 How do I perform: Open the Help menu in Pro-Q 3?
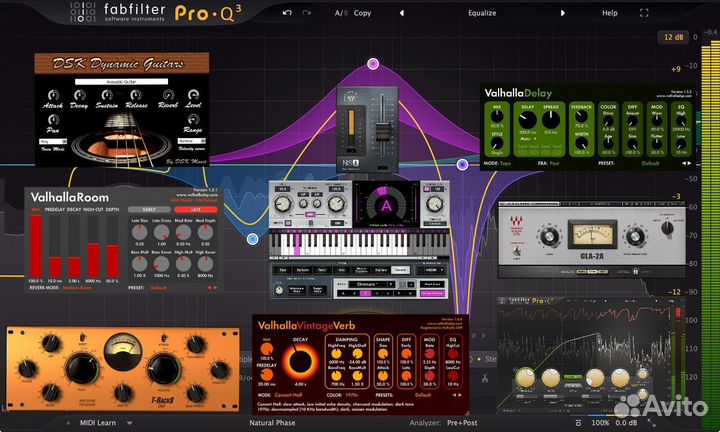[x=610, y=13]
